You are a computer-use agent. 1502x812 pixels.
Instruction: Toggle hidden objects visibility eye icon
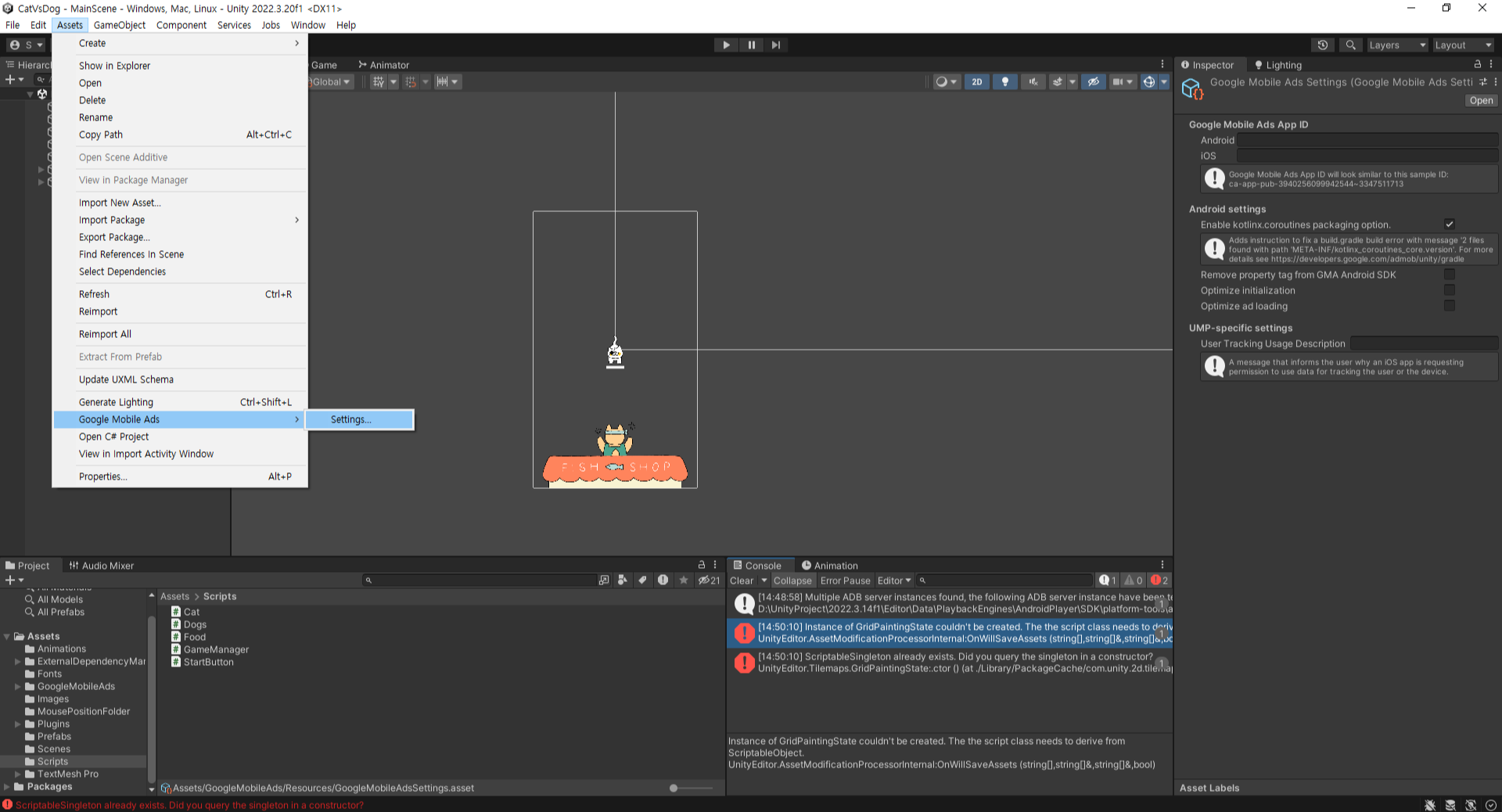click(1094, 81)
